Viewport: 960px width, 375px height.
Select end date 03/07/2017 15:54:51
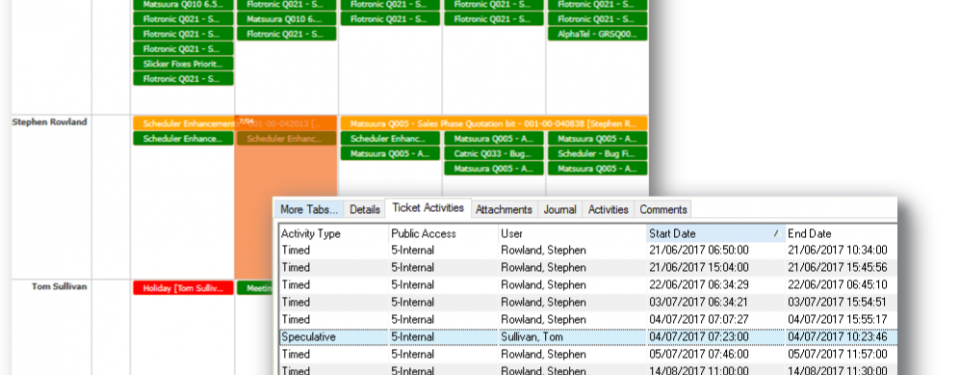837,302
